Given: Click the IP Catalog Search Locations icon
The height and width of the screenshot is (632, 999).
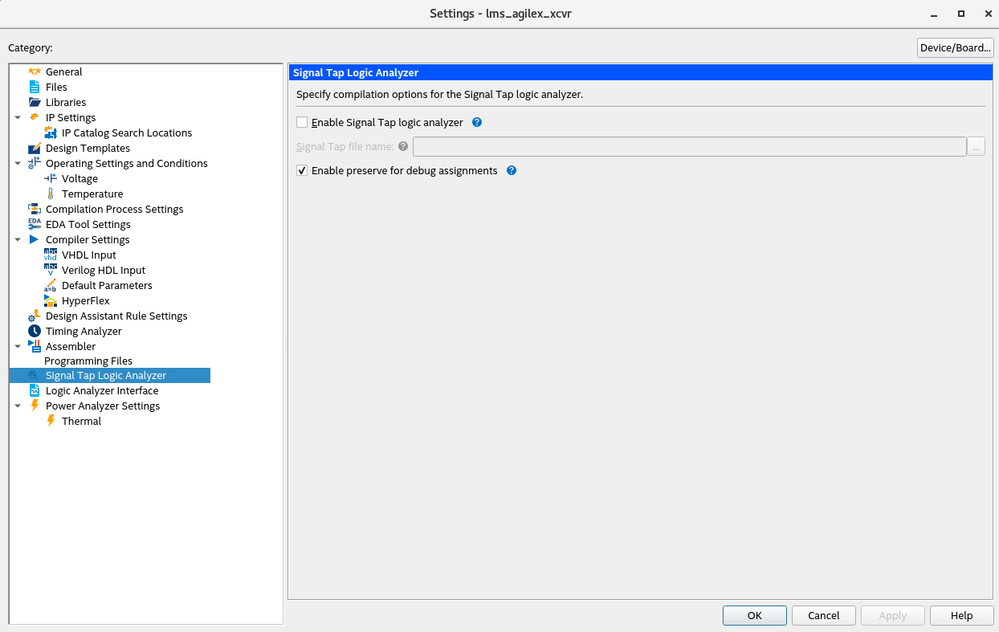Looking at the screenshot, I should tap(50, 133).
